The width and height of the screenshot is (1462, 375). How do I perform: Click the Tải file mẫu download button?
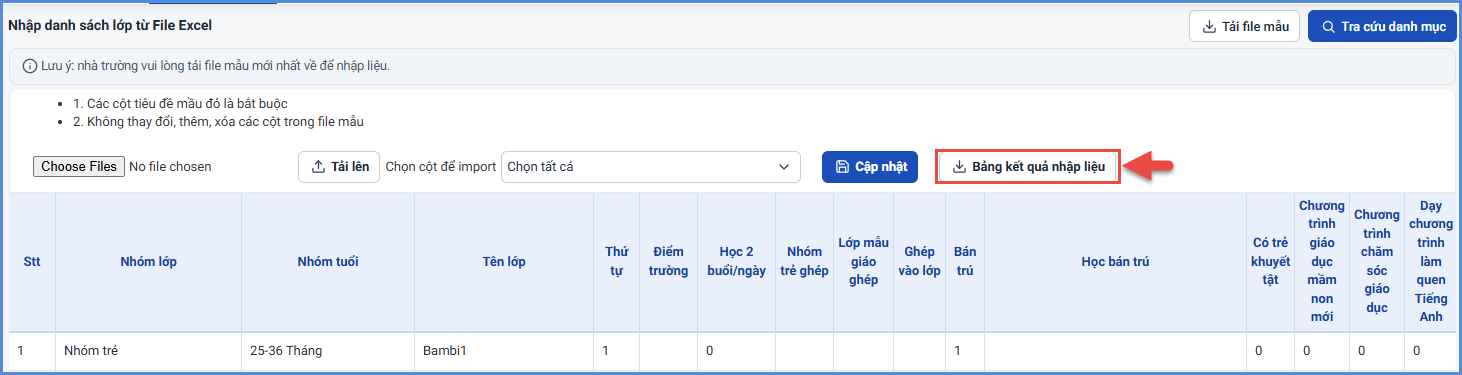[x=1244, y=26]
